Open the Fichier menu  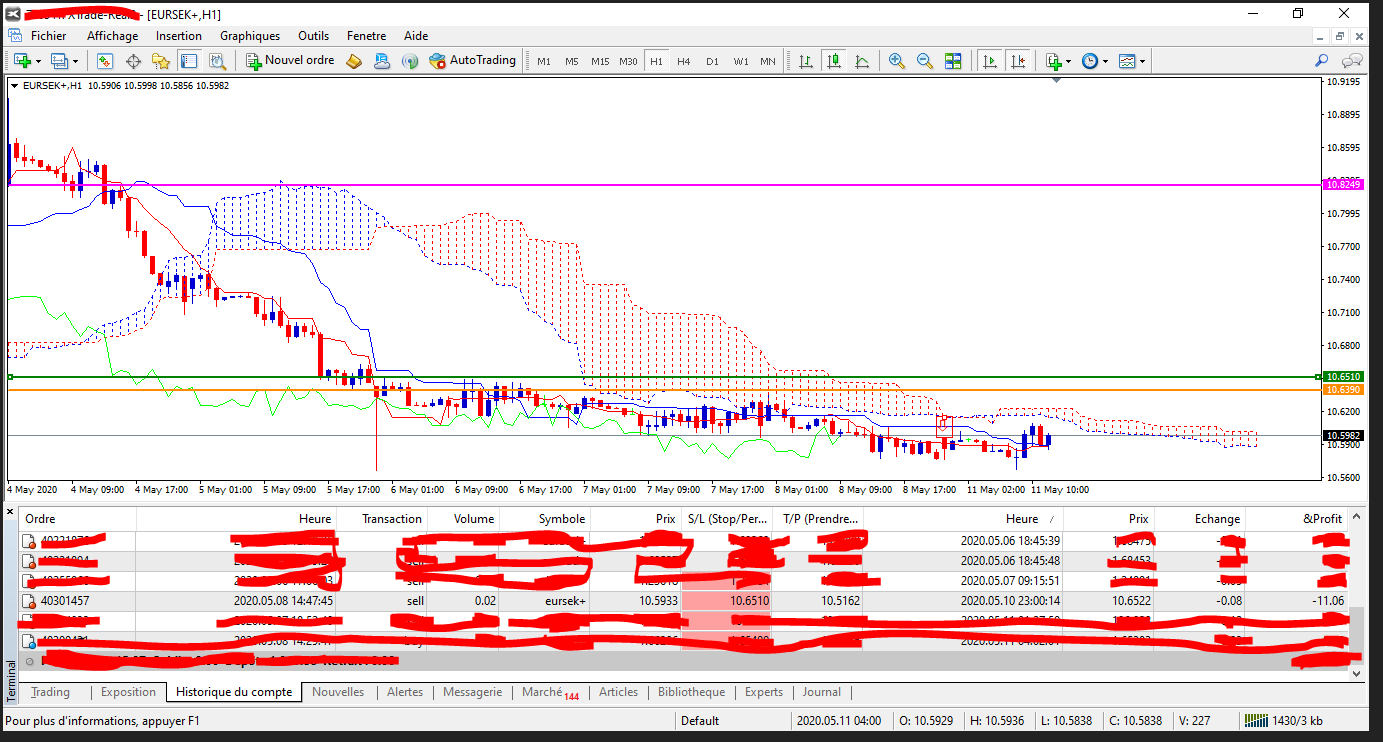pyautogui.click(x=49, y=36)
